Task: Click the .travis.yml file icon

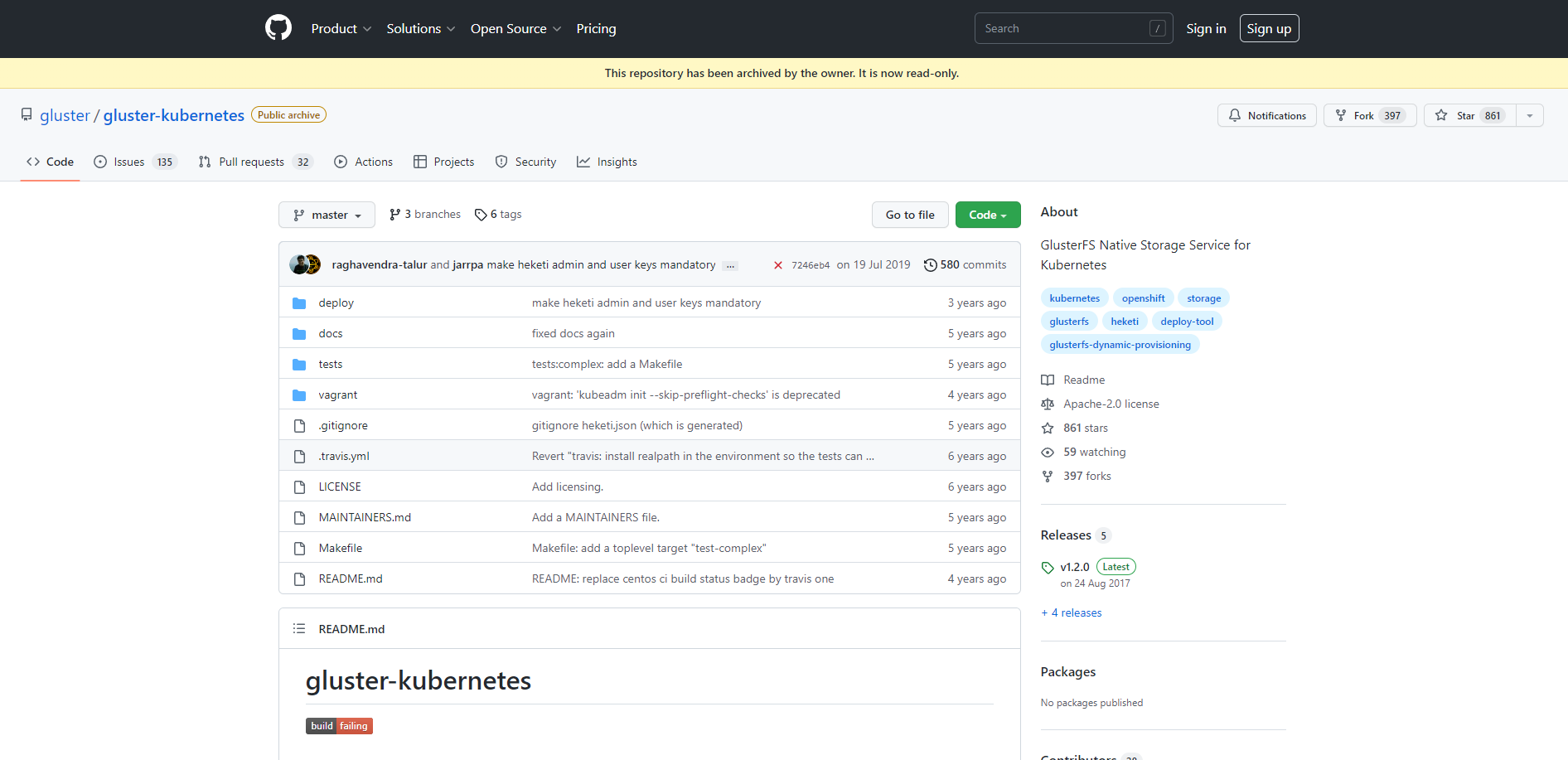Action: click(x=299, y=457)
